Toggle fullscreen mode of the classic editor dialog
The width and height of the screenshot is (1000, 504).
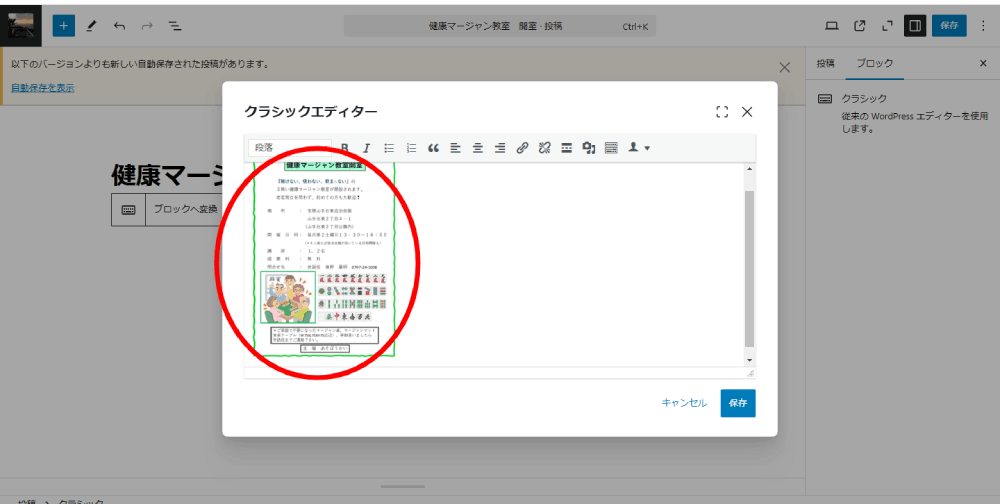coord(722,112)
